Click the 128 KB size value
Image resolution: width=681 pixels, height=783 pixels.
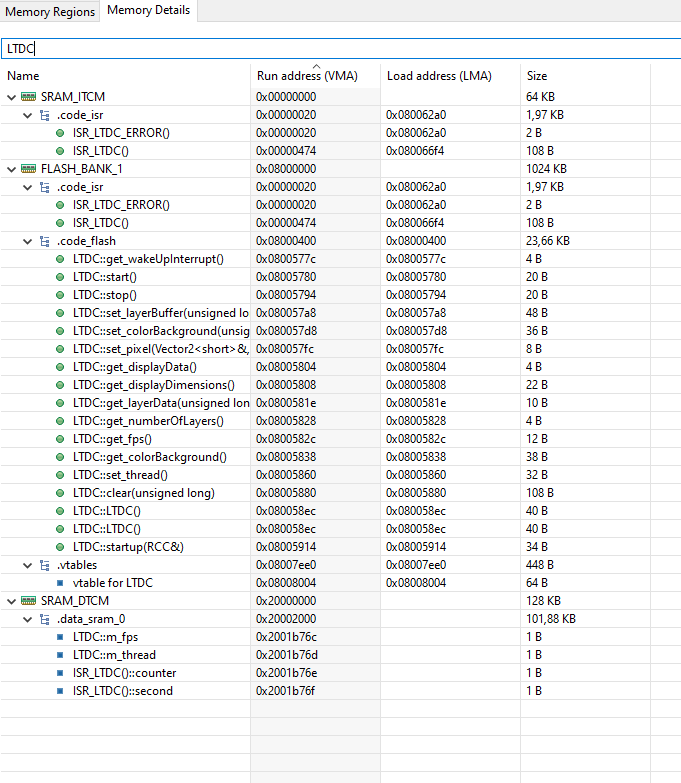pyautogui.click(x=543, y=601)
